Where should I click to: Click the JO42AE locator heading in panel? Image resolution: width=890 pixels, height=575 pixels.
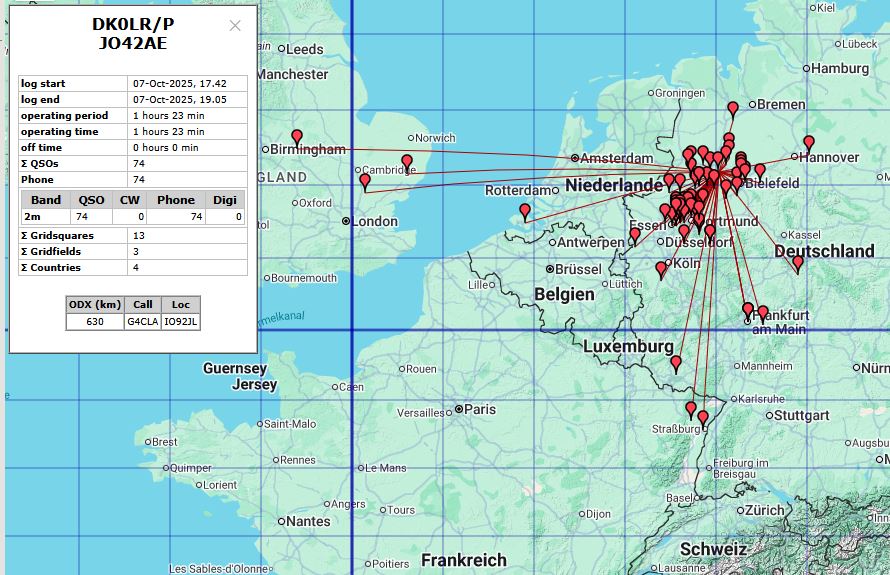pos(133,42)
